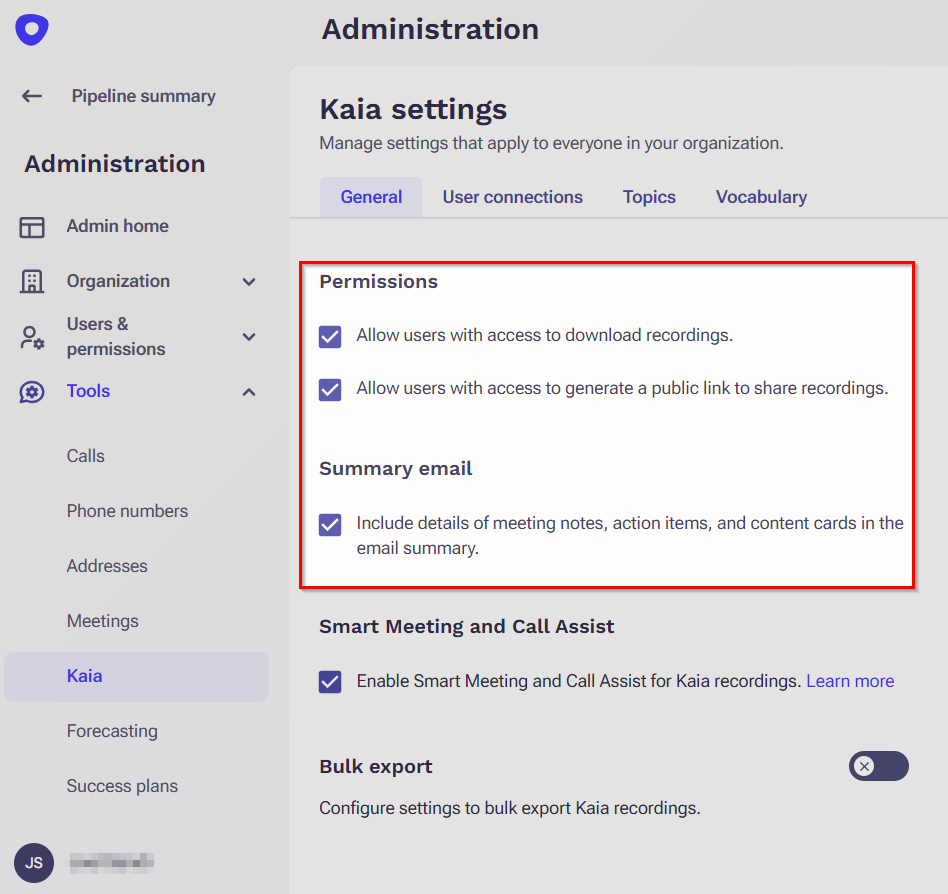
Task: Open Success plans under Tools
Action: pos(122,786)
